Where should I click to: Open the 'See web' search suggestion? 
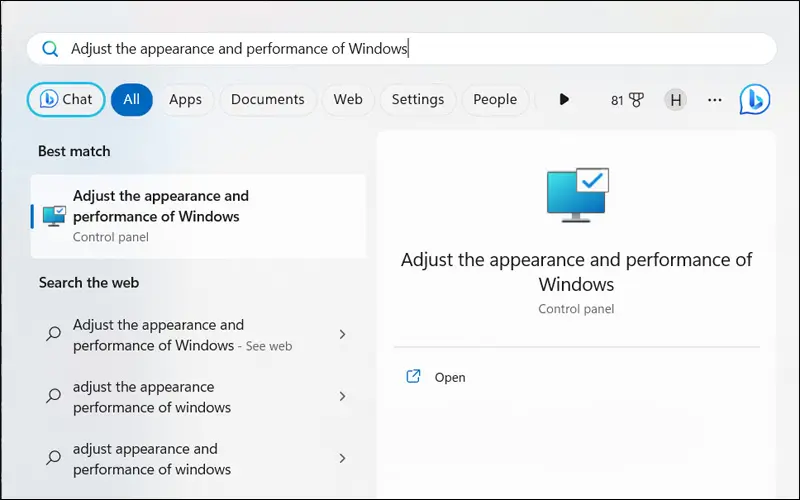(198, 335)
